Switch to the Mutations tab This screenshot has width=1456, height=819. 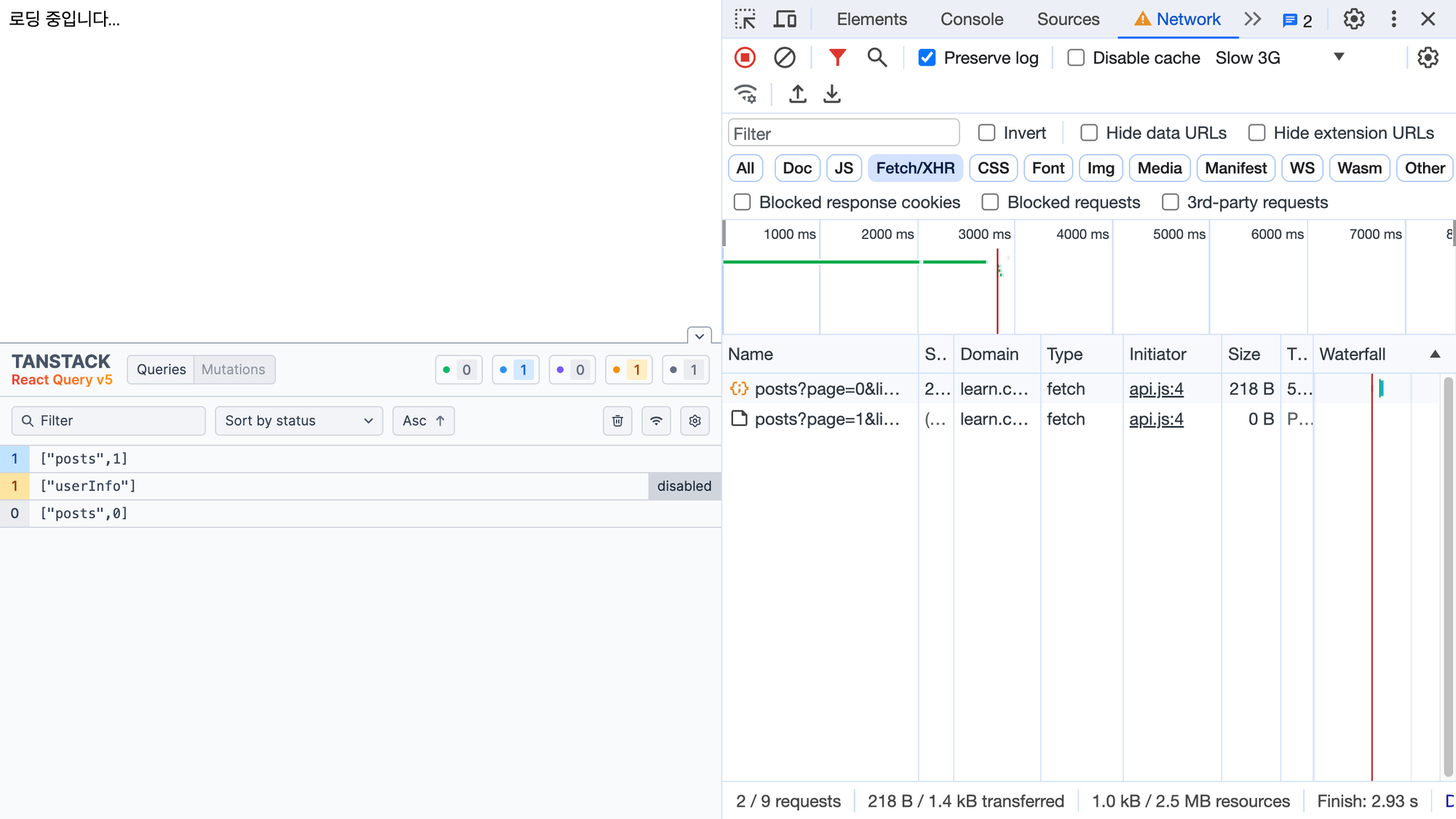(x=234, y=370)
